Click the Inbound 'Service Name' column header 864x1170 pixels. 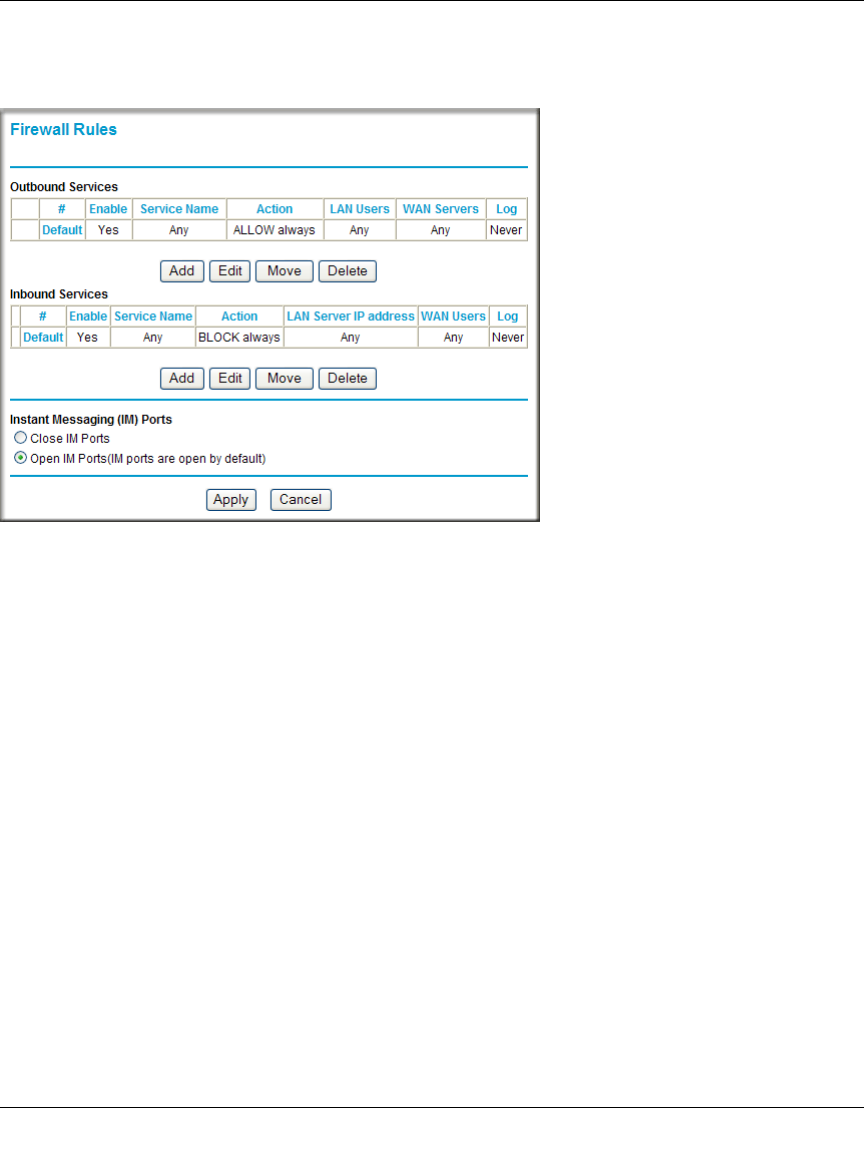[x=153, y=316]
